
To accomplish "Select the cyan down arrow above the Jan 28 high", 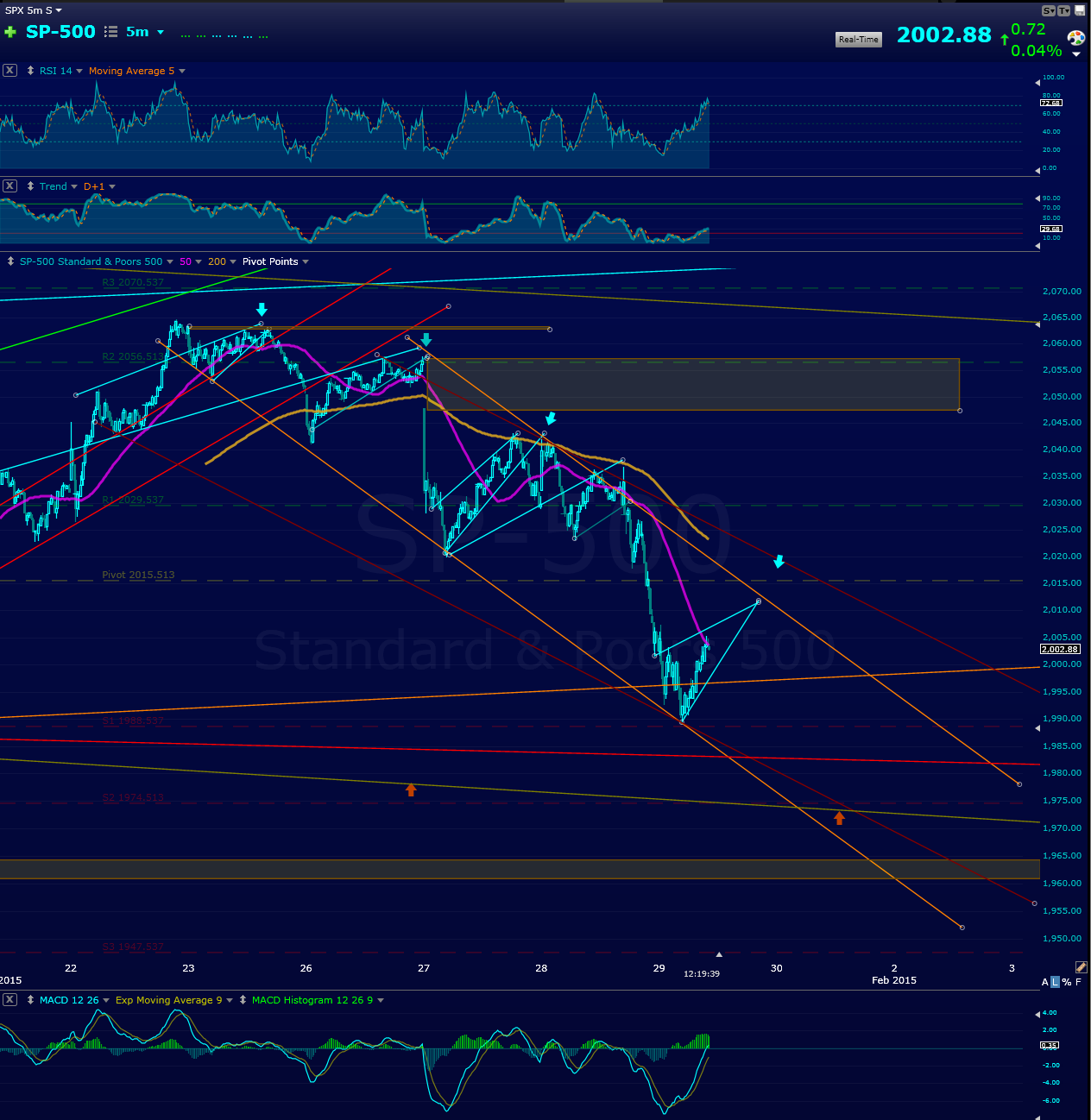I will click(x=551, y=418).
